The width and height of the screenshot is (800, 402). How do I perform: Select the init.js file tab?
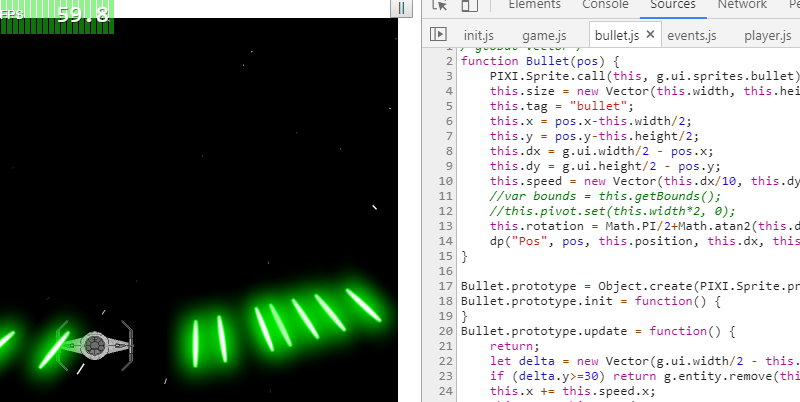point(479,36)
